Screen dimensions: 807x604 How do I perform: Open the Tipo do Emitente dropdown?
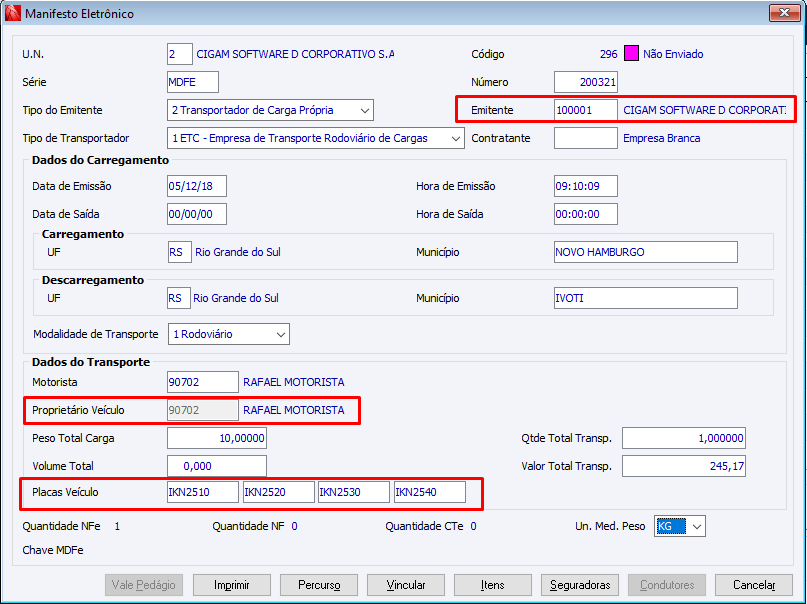click(270, 110)
